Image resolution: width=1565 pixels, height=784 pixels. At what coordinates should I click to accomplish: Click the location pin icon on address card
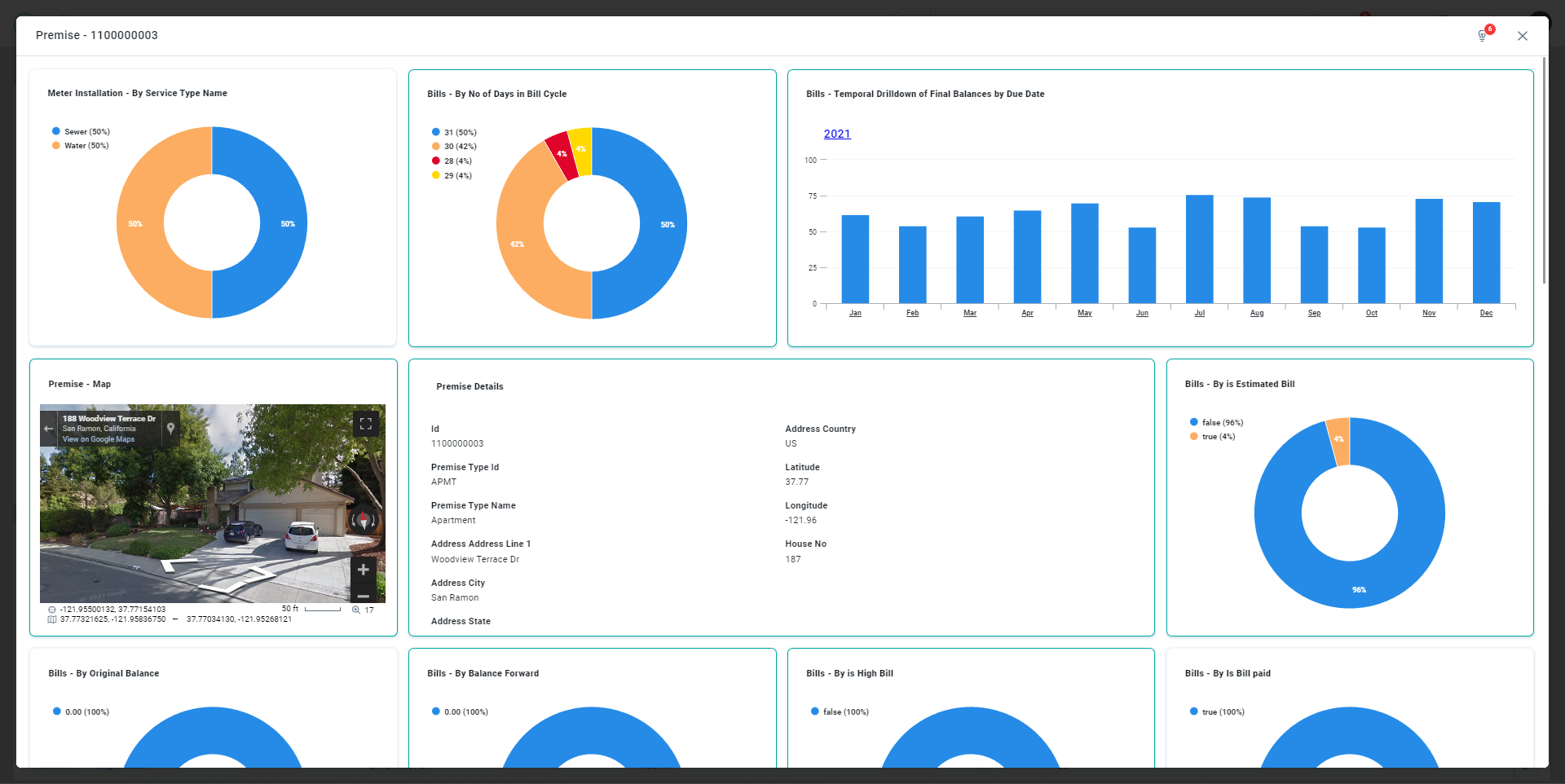[x=170, y=428]
